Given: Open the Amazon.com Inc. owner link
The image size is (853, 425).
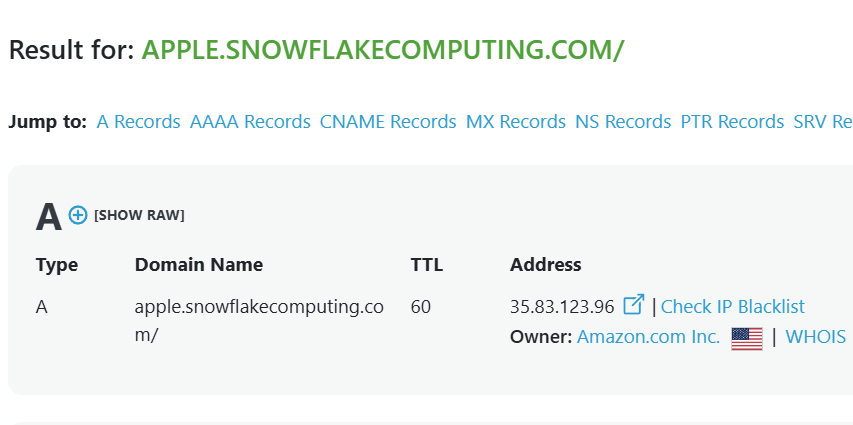Looking at the screenshot, I should tap(648, 337).
